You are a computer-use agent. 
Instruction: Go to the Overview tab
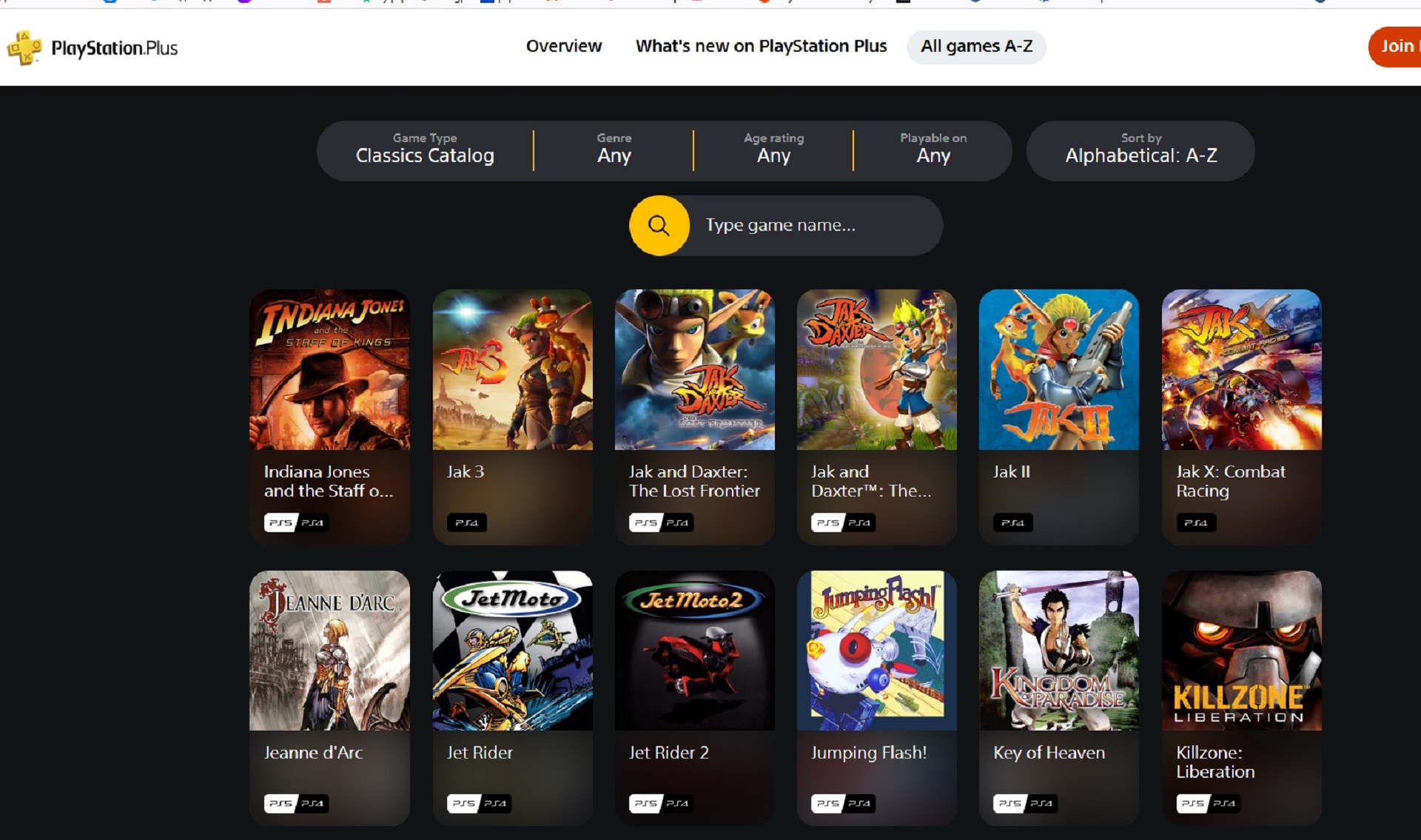click(563, 46)
